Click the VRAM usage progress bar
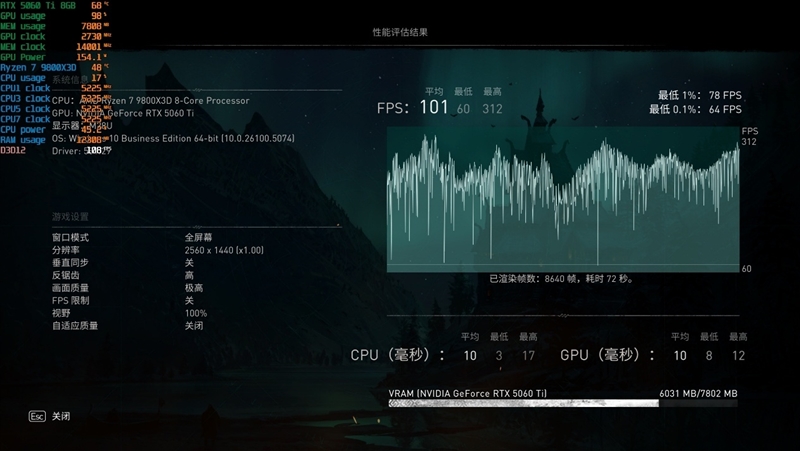 [563, 403]
